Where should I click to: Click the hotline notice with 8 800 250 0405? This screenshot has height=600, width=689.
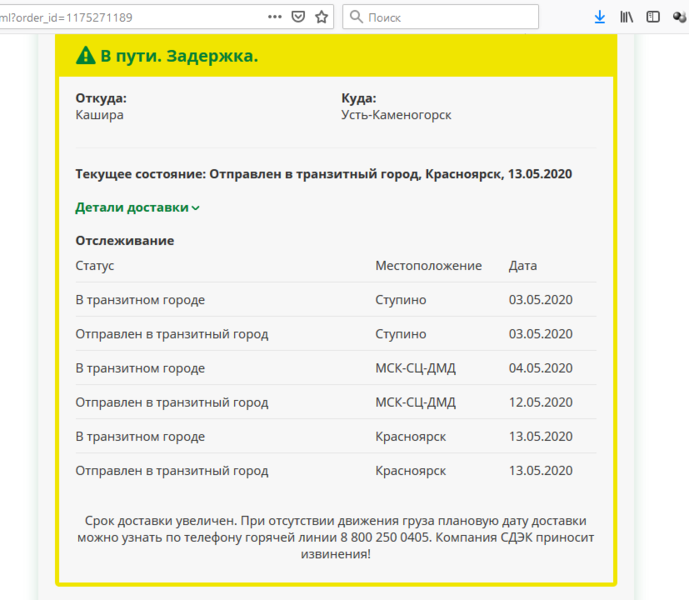coord(336,537)
